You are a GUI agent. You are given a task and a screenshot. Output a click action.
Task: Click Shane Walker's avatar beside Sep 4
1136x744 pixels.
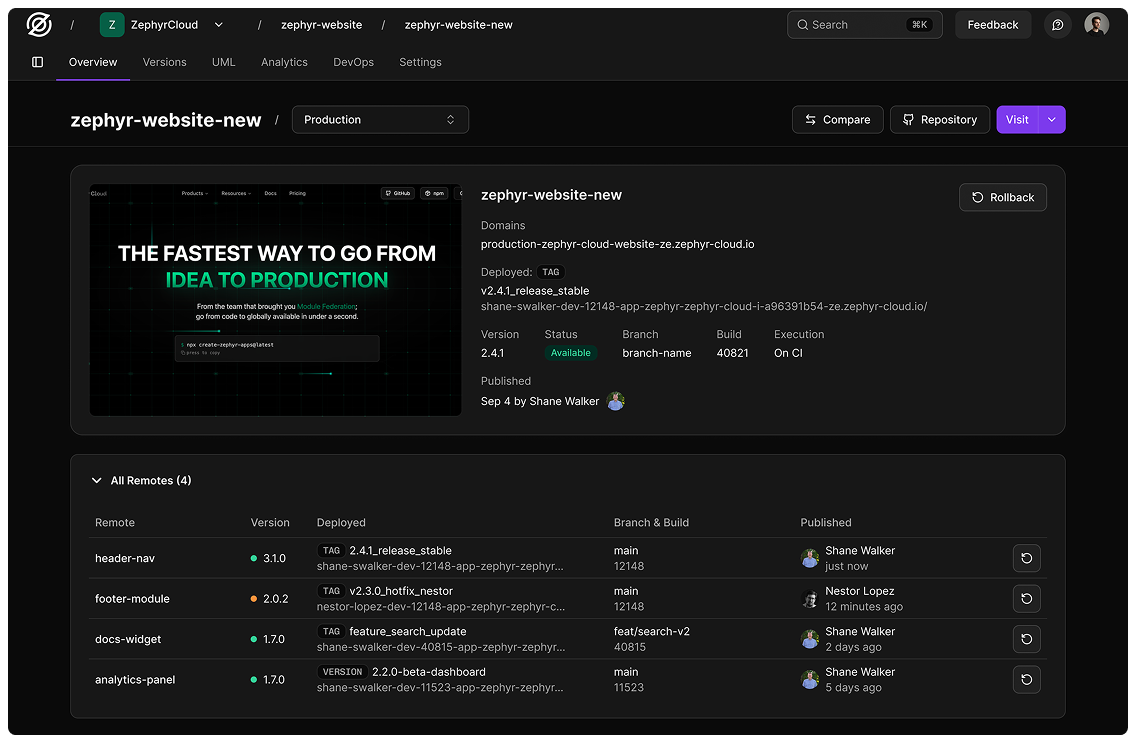click(615, 401)
